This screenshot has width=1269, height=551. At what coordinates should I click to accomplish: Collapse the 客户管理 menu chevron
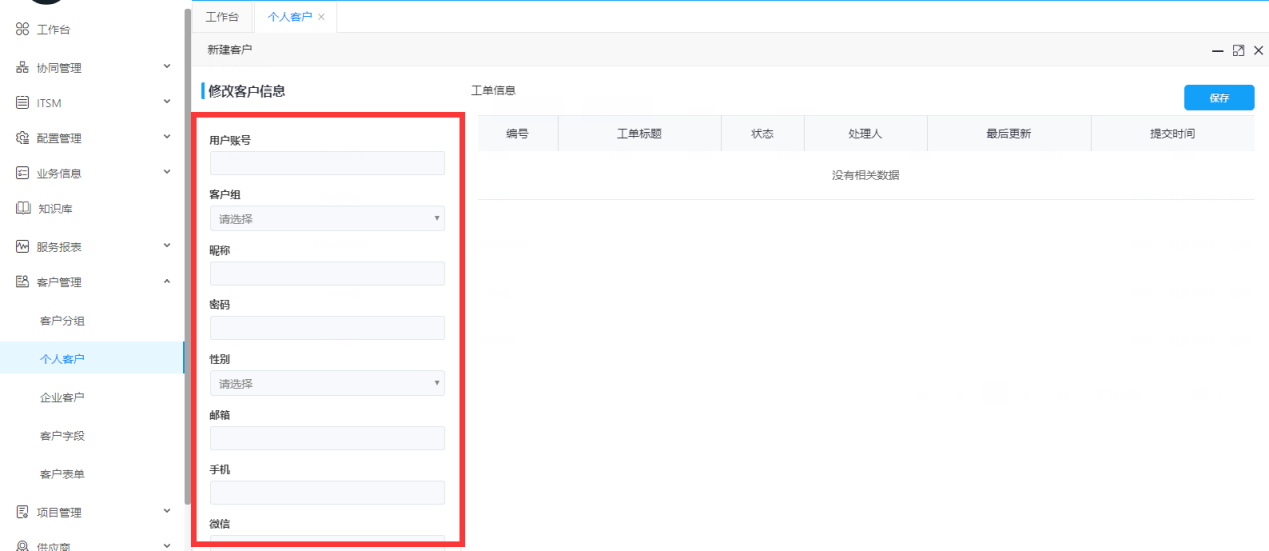(x=167, y=282)
